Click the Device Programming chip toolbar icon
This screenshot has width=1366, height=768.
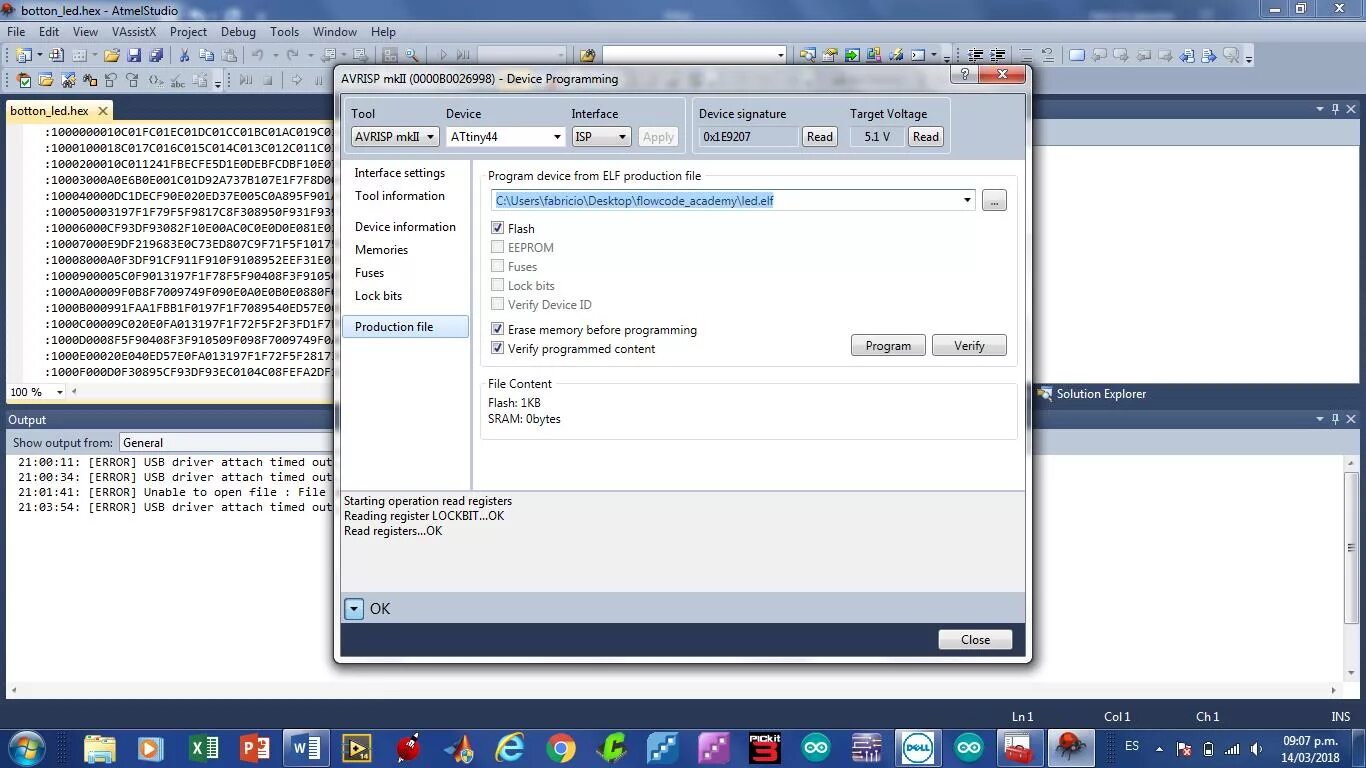(896, 55)
